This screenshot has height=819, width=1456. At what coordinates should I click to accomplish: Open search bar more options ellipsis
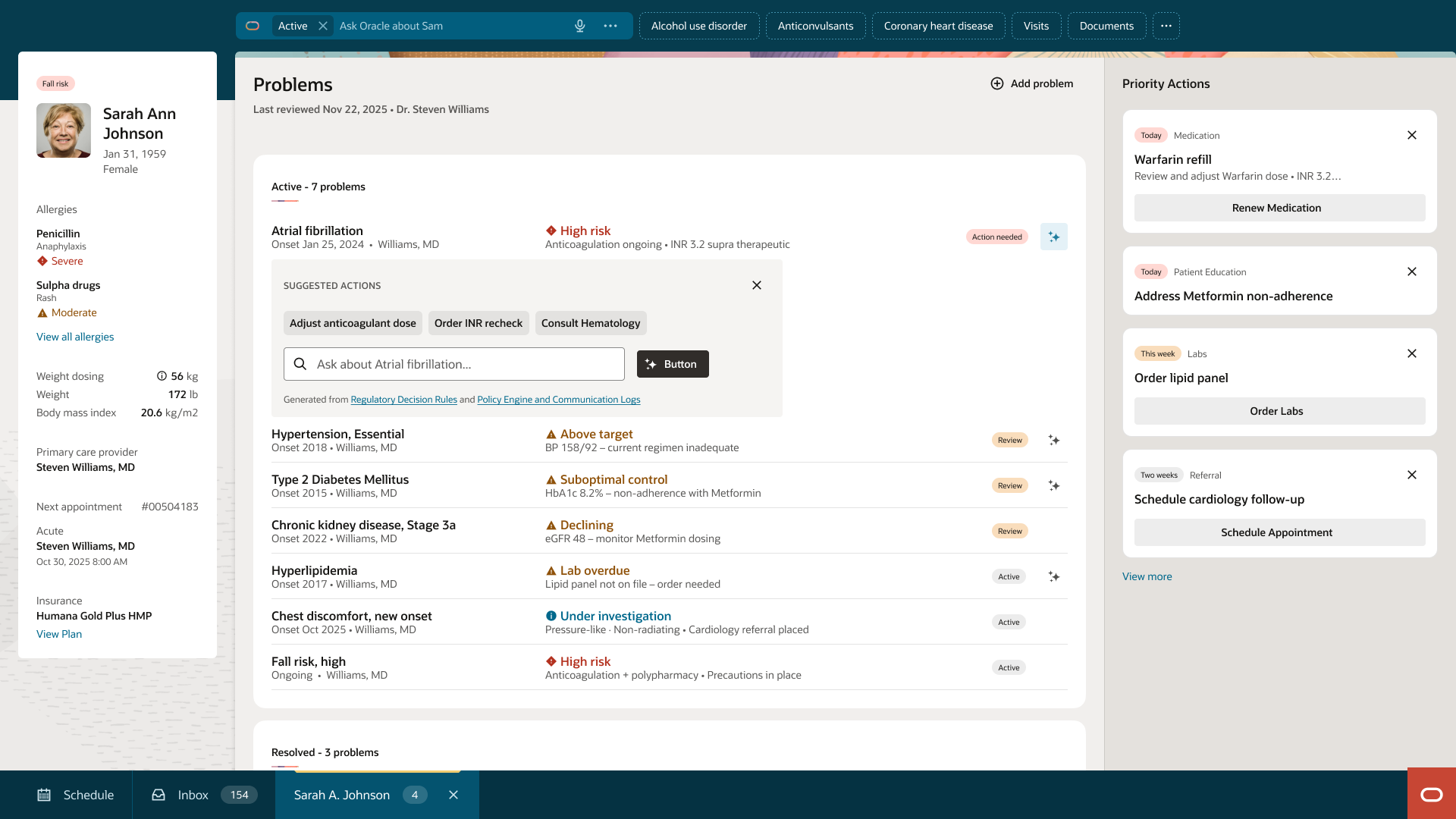pyautogui.click(x=610, y=26)
